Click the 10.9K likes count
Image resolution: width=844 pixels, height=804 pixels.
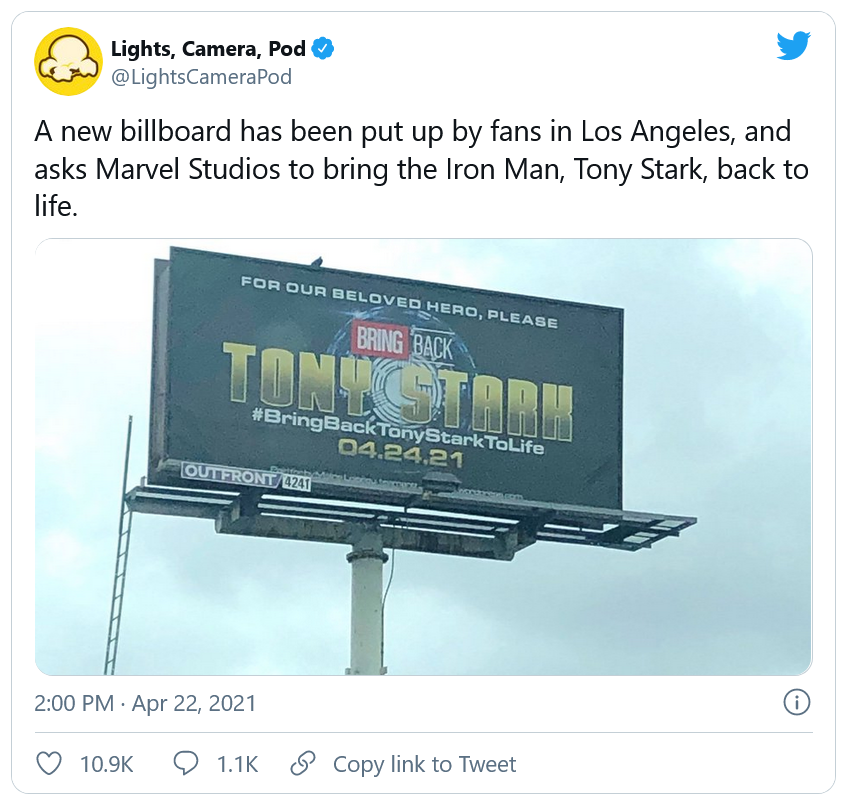coord(106,765)
